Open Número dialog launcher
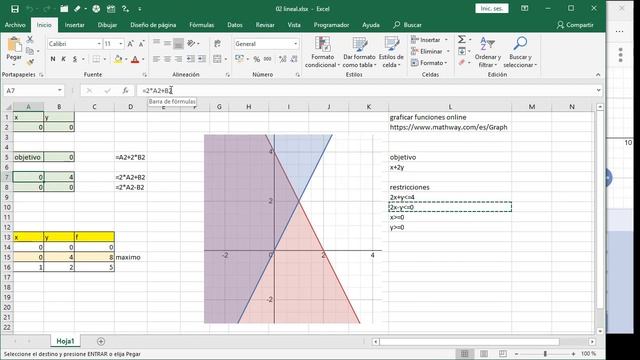 (x=298, y=75)
